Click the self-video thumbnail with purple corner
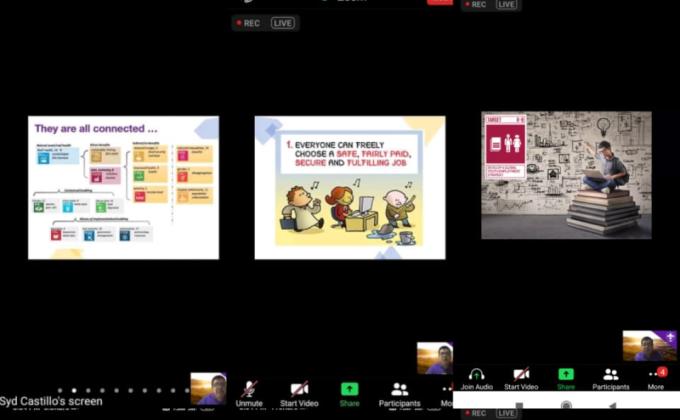 (x=649, y=346)
